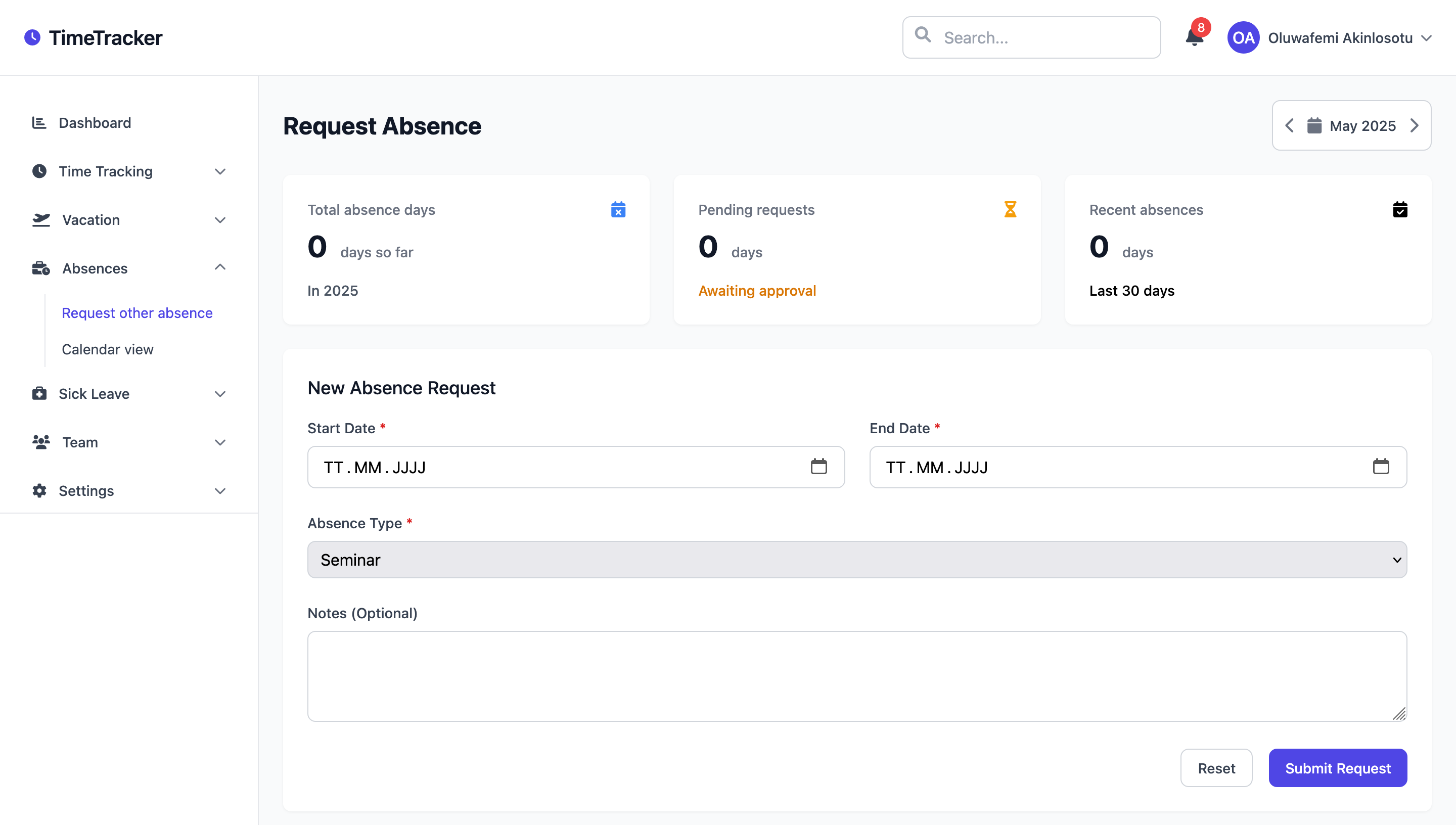This screenshot has width=1456, height=825.
Task: Click the search magnifier icon
Action: [x=923, y=35]
